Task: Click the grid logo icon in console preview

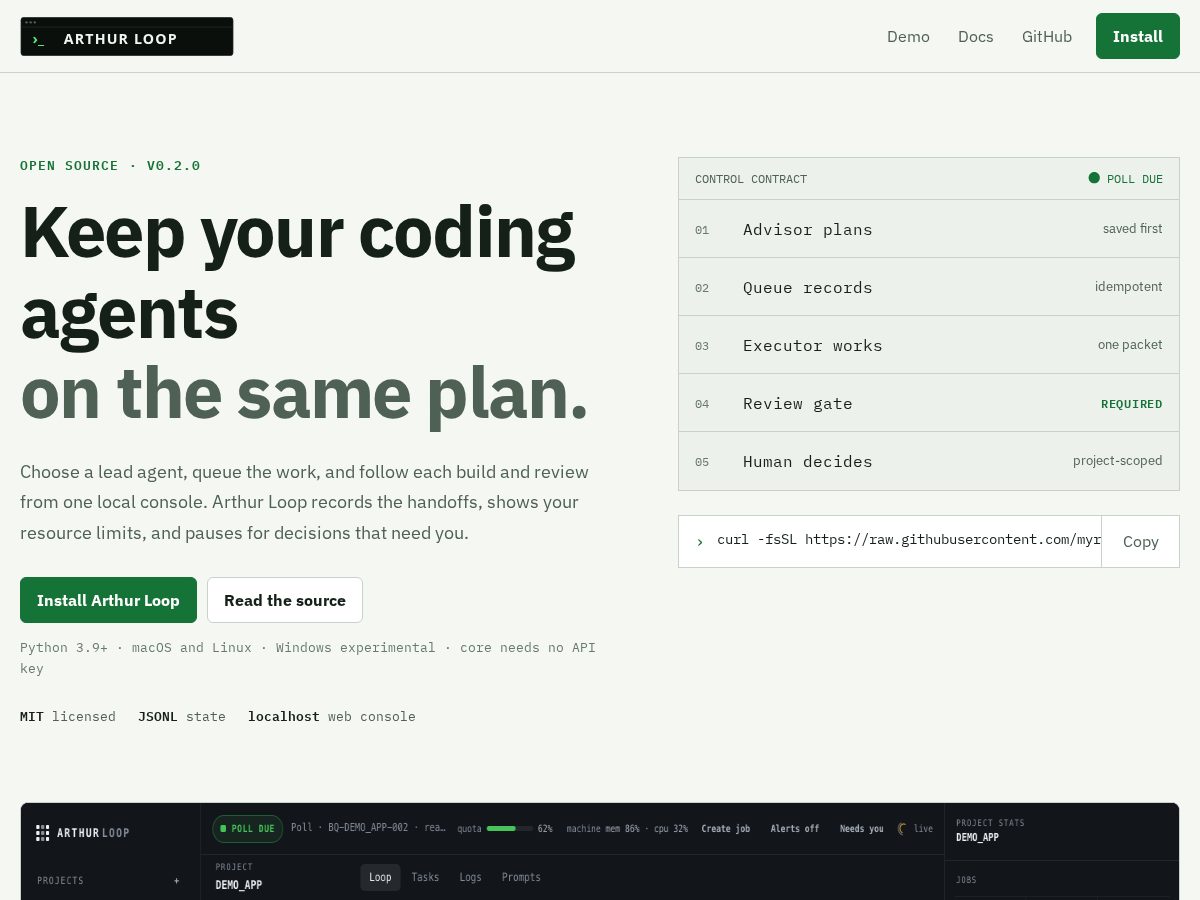Action: pyautogui.click(x=43, y=832)
